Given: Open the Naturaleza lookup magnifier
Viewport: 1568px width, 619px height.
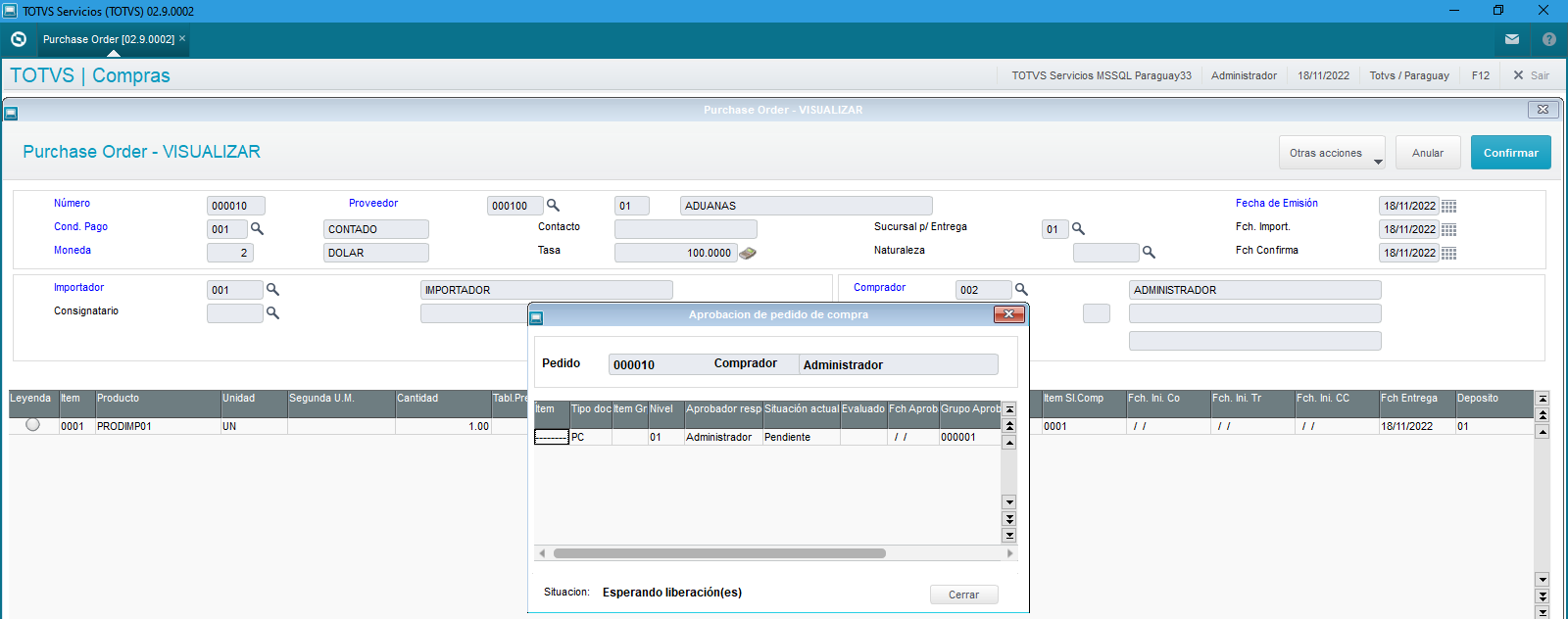Looking at the screenshot, I should tap(1149, 253).
